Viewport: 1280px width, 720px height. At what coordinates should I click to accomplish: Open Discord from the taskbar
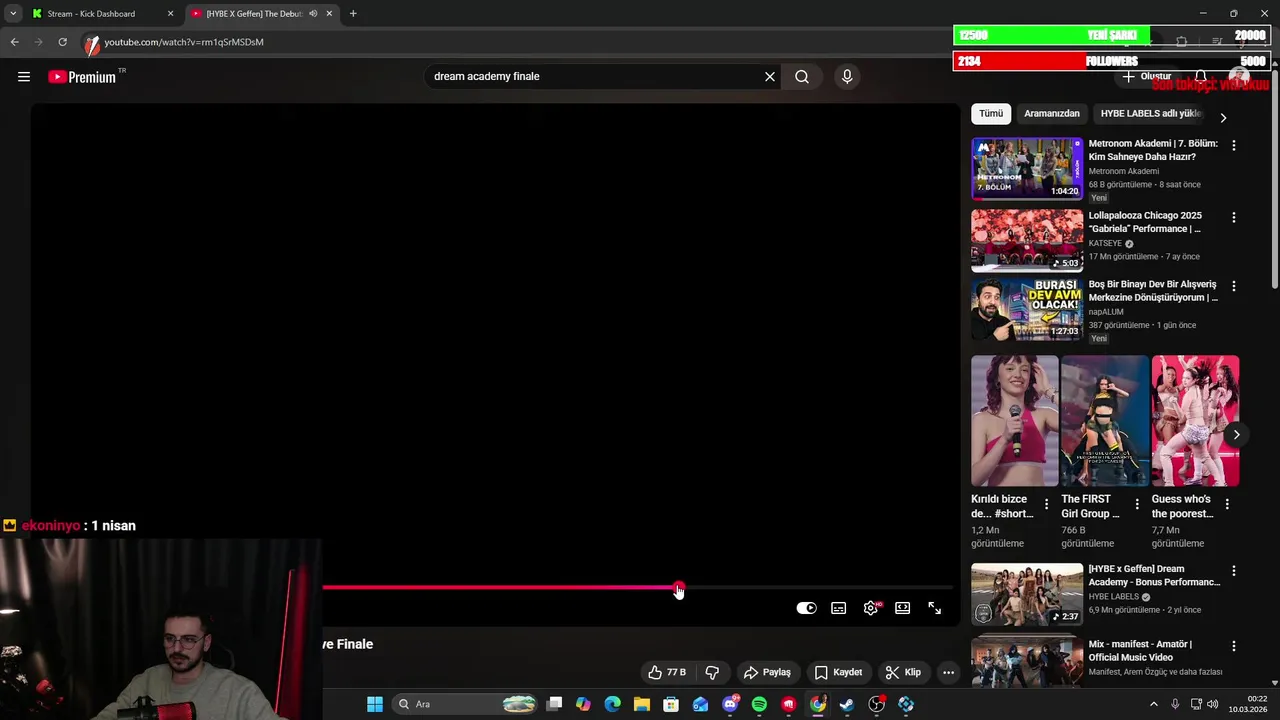(x=730, y=704)
